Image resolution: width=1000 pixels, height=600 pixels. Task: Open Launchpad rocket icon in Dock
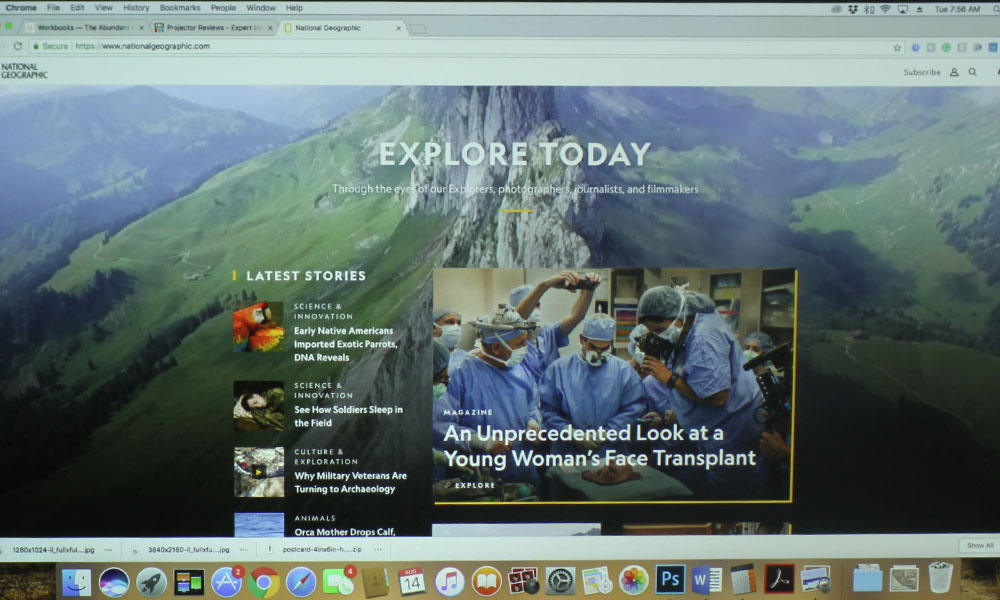click(x=151, y=582)
